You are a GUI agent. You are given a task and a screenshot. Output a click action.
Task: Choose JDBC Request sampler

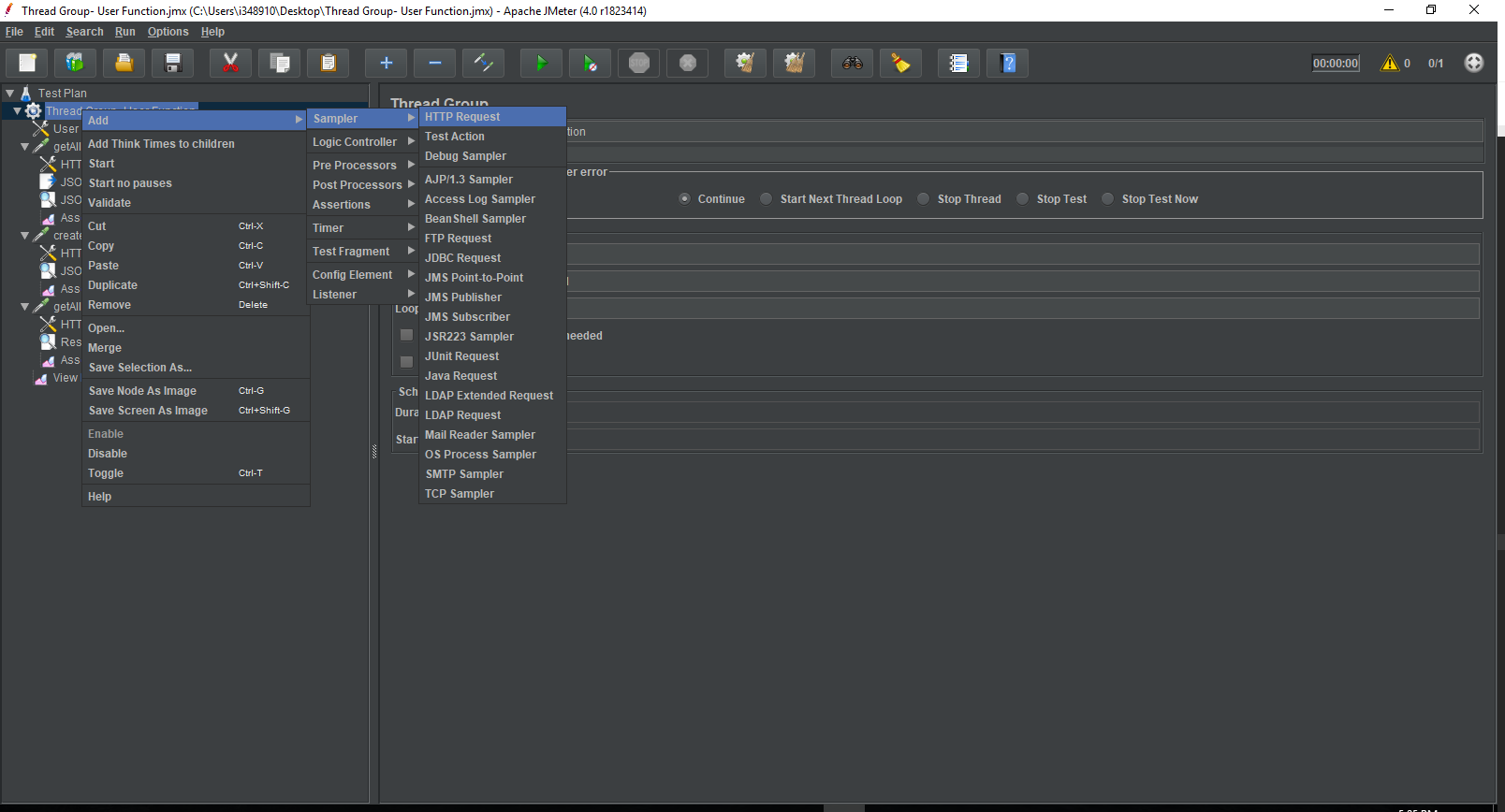pos(492,258)
